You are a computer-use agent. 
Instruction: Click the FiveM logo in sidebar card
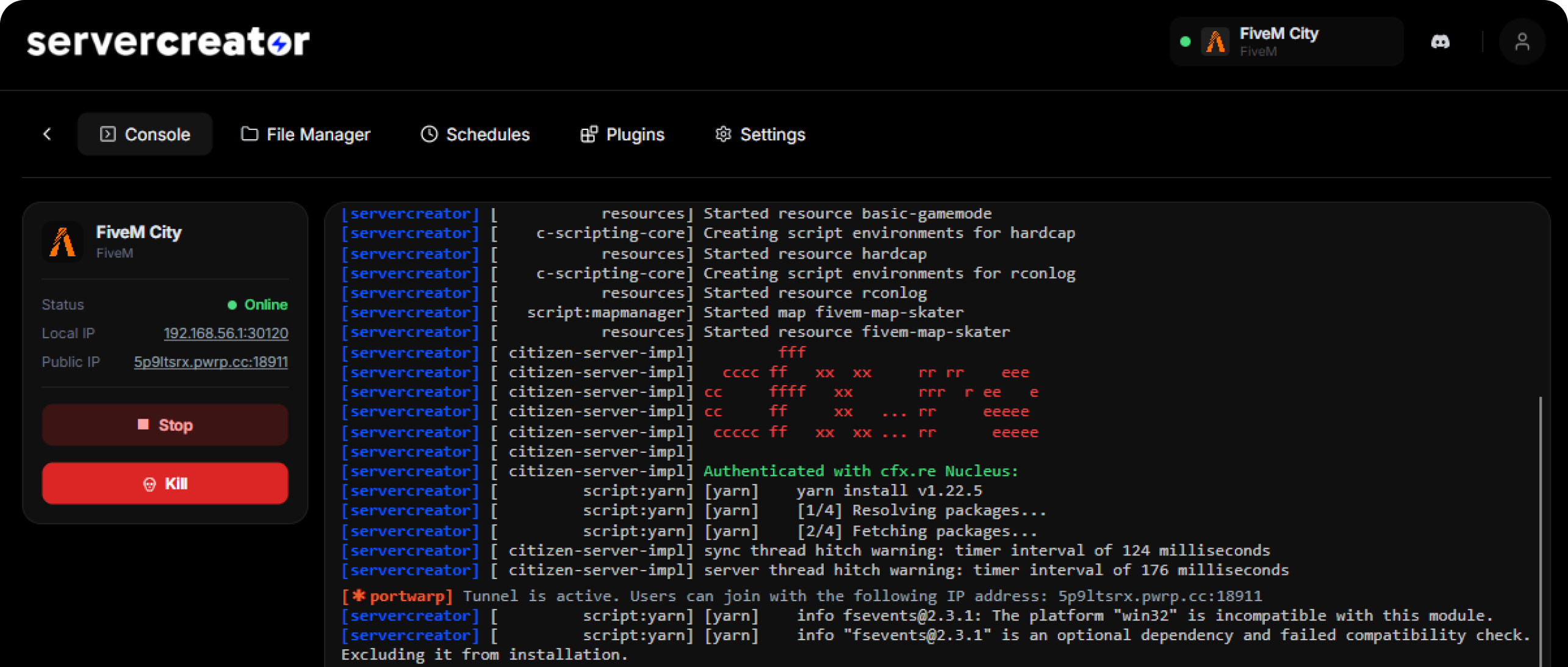tap(62, 242)
